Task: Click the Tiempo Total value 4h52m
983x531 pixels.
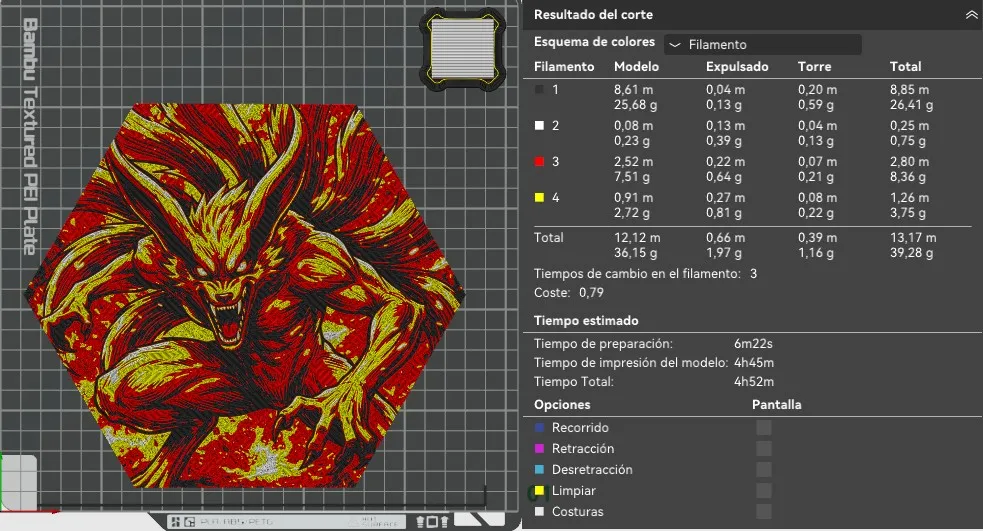Action: pyautogui.click(x=754, y=381)
